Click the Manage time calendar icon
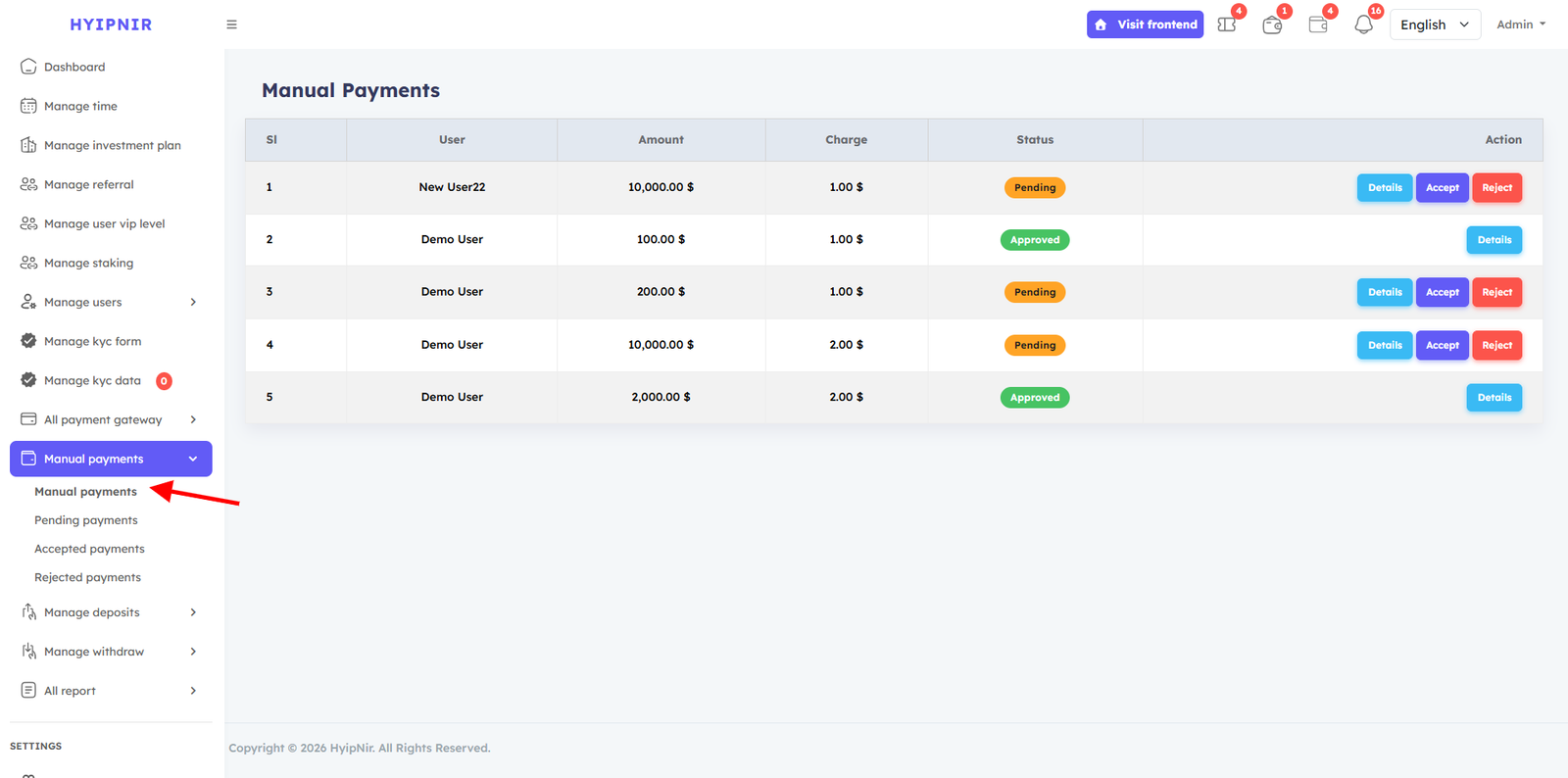 point(28,106)
